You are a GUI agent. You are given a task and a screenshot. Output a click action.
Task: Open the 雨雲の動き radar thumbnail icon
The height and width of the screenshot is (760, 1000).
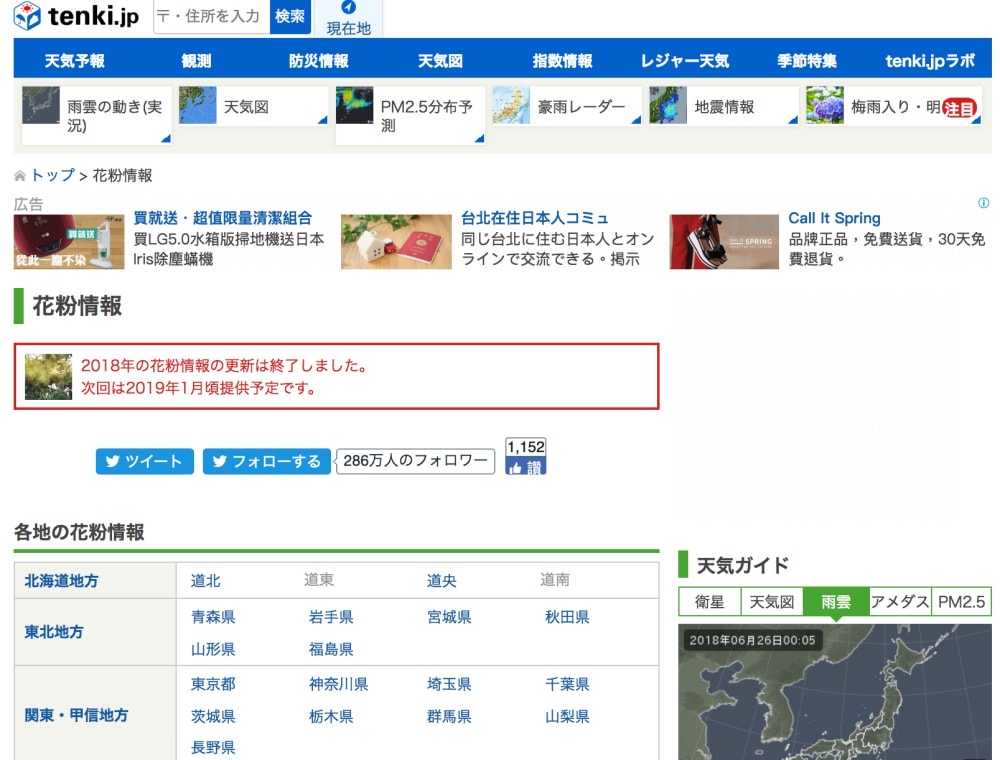coord(41,106)
